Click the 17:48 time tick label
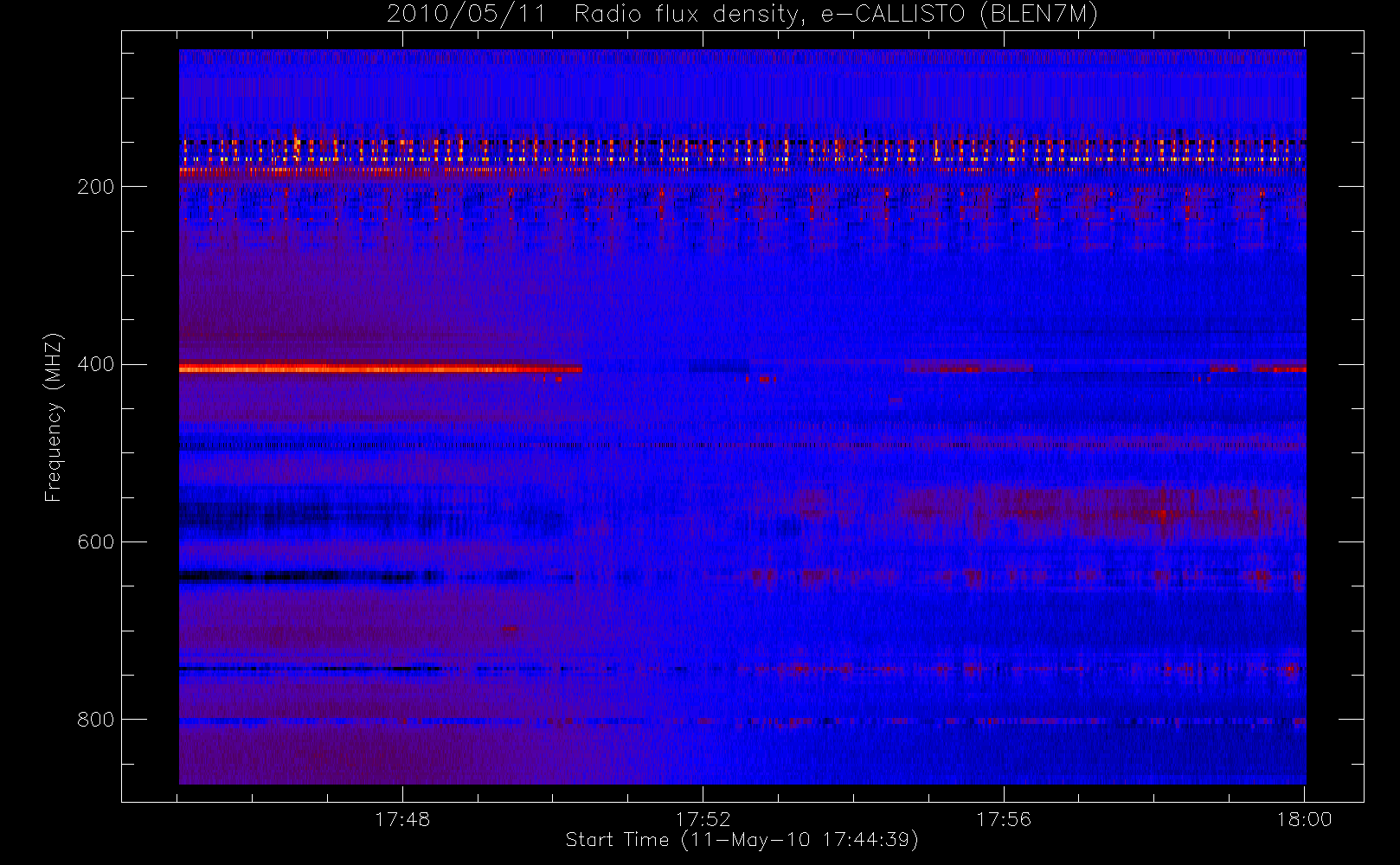 (x=402, y=819)
